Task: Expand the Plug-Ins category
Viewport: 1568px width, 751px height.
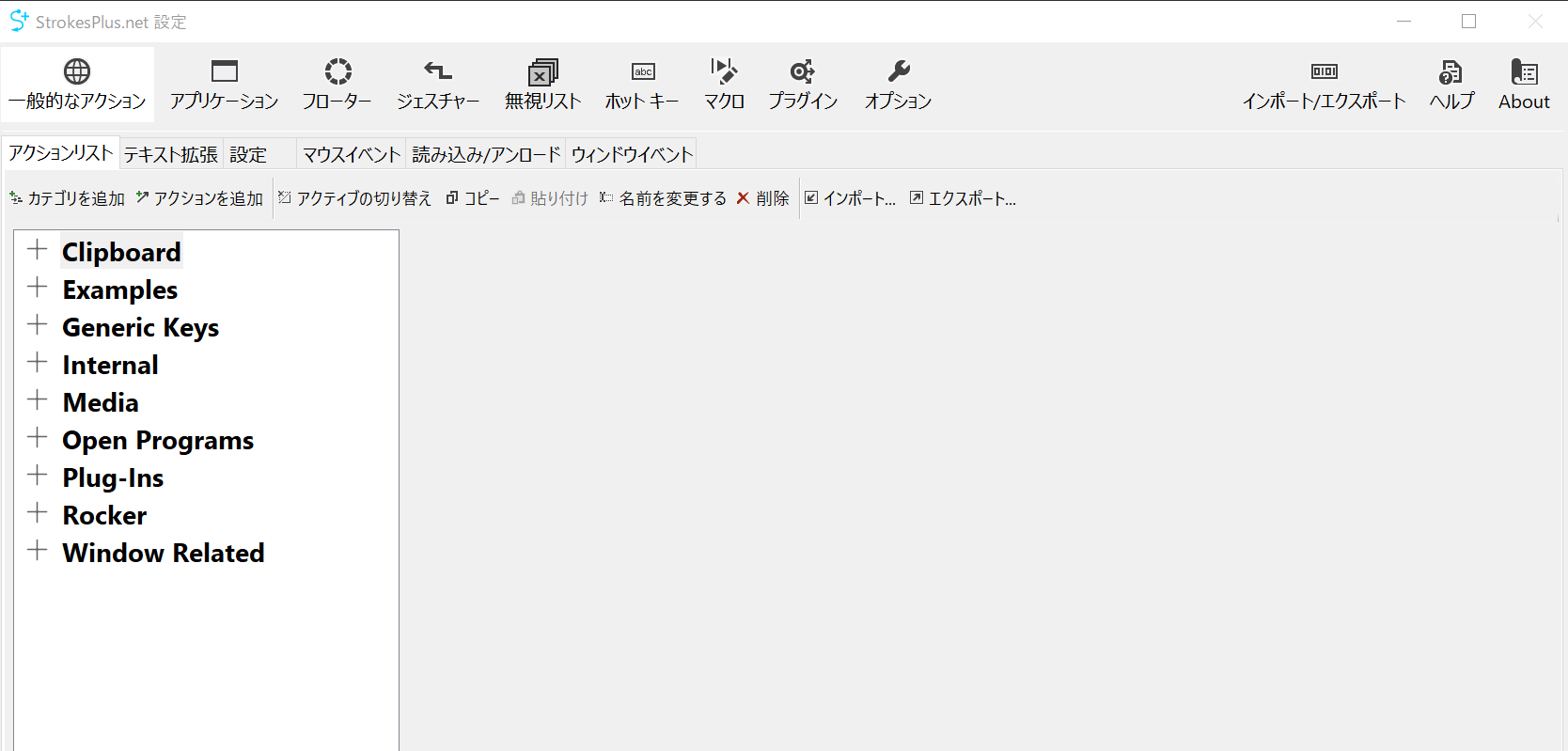Action: point(38,476)
